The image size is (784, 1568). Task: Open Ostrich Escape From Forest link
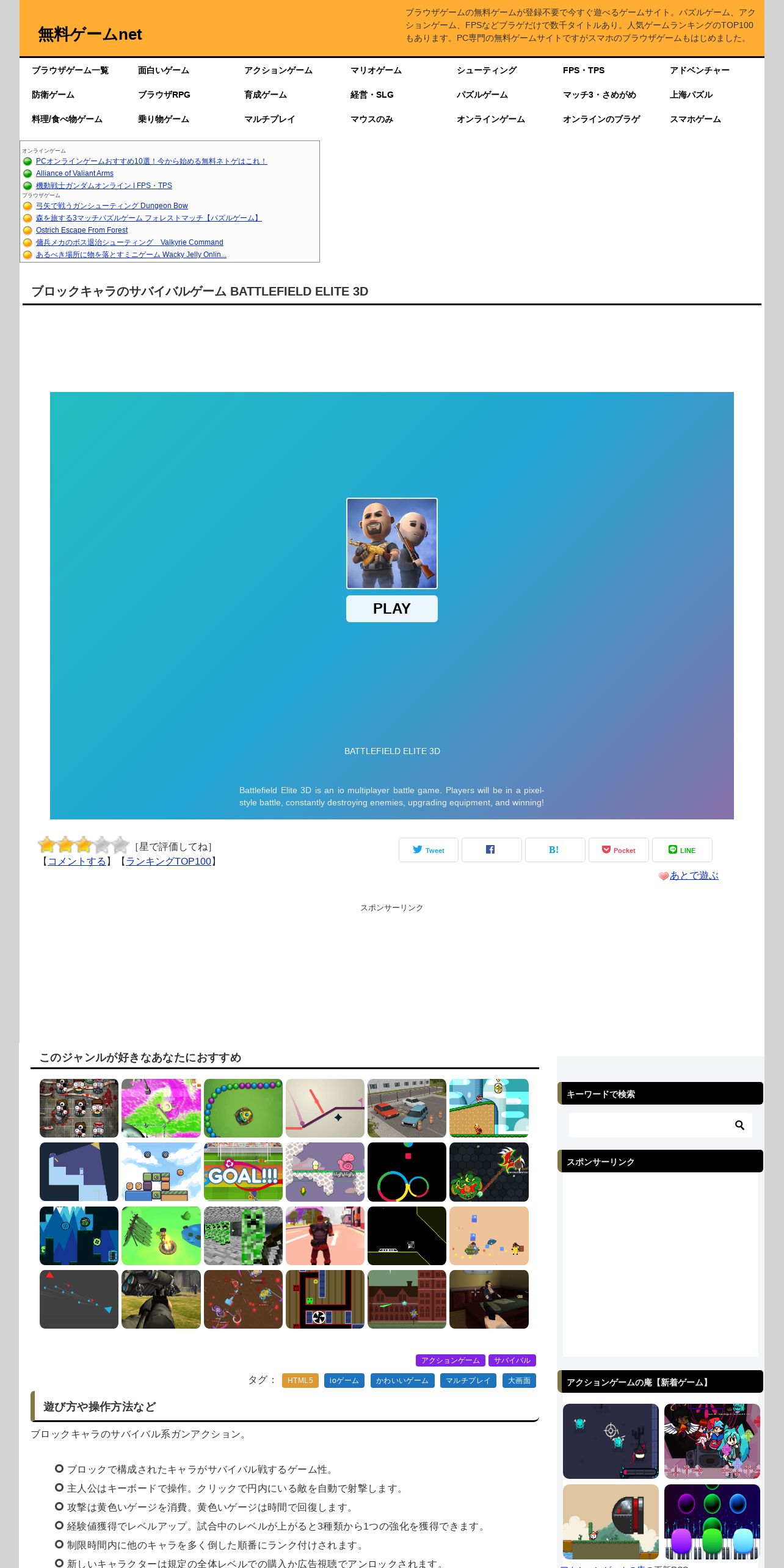[82, 230]
